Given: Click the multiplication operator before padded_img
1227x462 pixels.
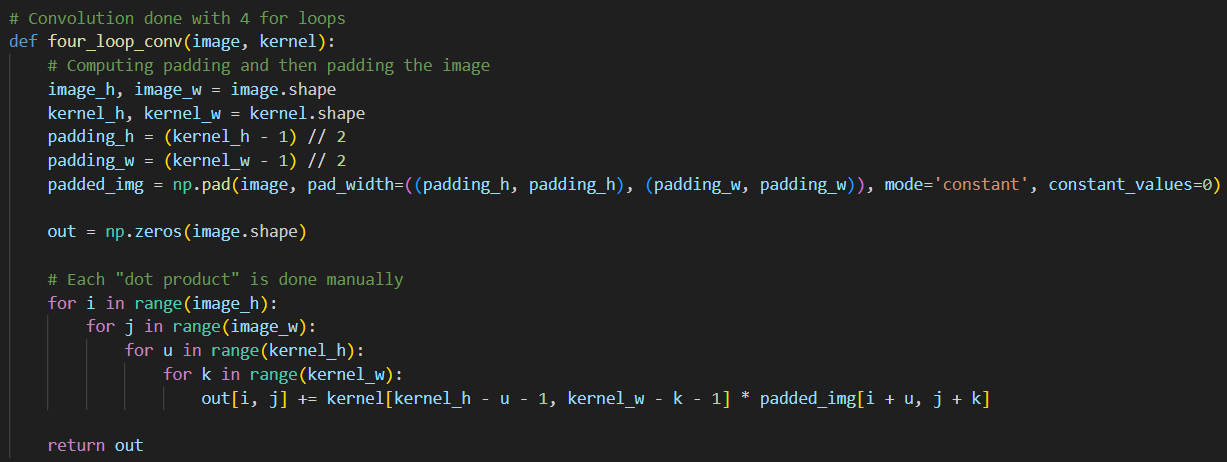Looking at the screenshot, I should click(745, 399).
